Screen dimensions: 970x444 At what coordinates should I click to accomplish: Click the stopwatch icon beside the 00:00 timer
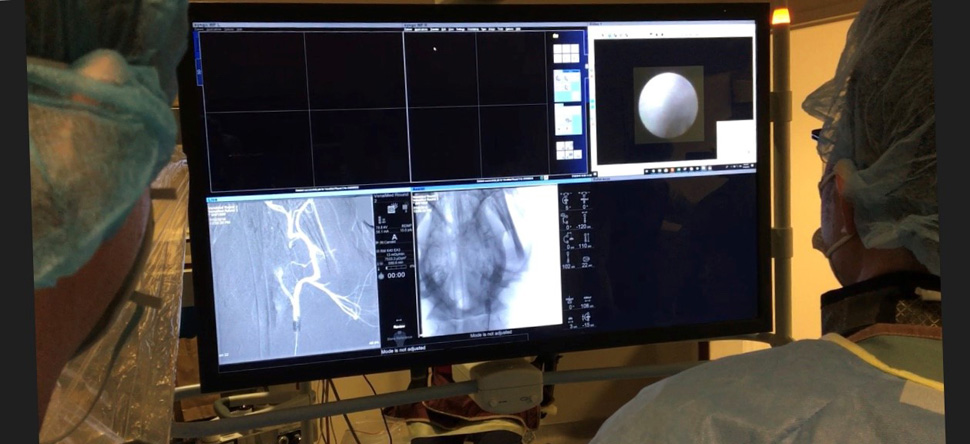[381, 275]
